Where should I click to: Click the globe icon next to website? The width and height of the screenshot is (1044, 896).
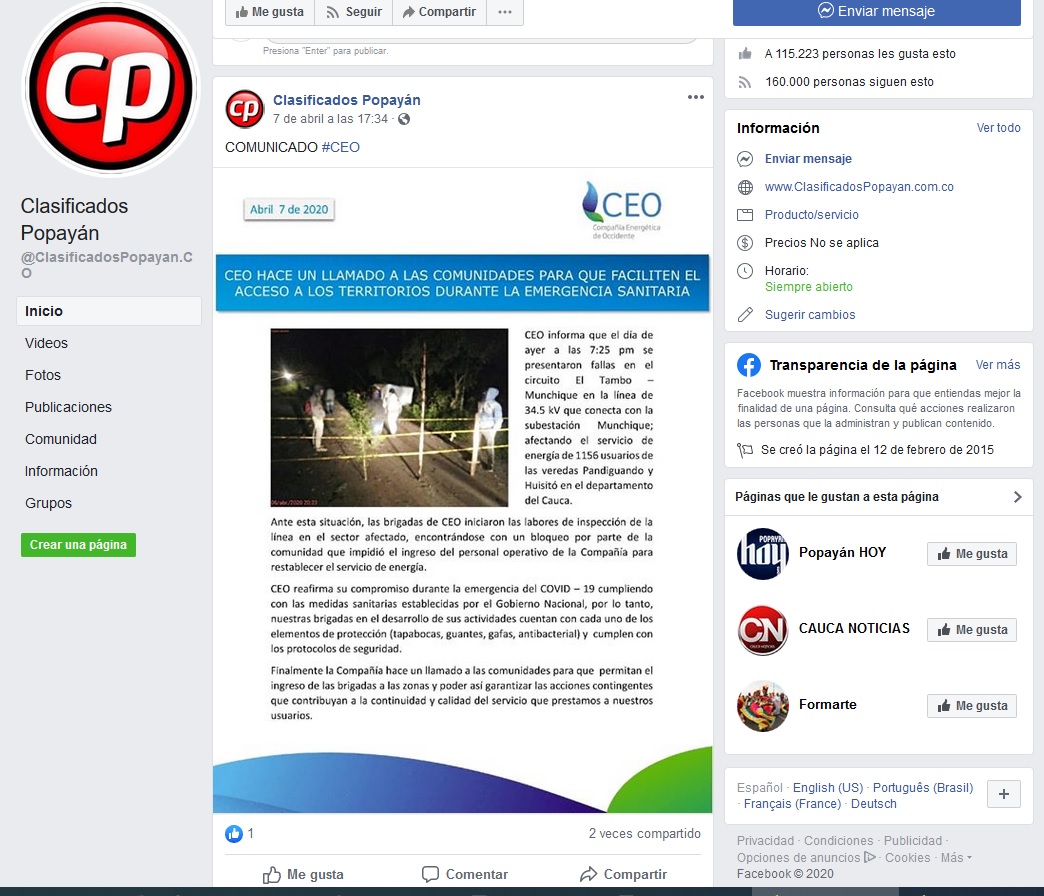coord(745,187)
